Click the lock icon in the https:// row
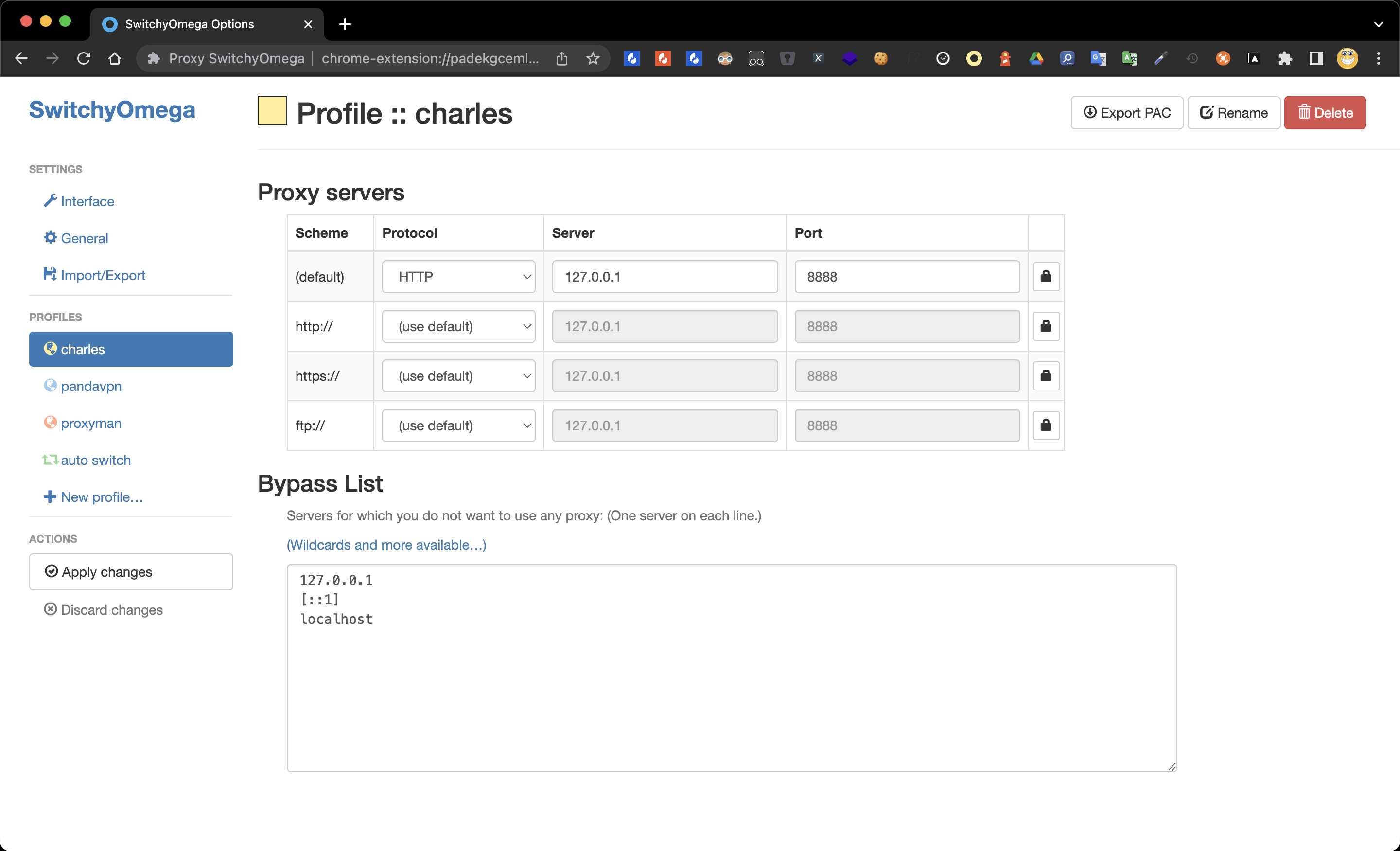 [x=1046, y=376]
